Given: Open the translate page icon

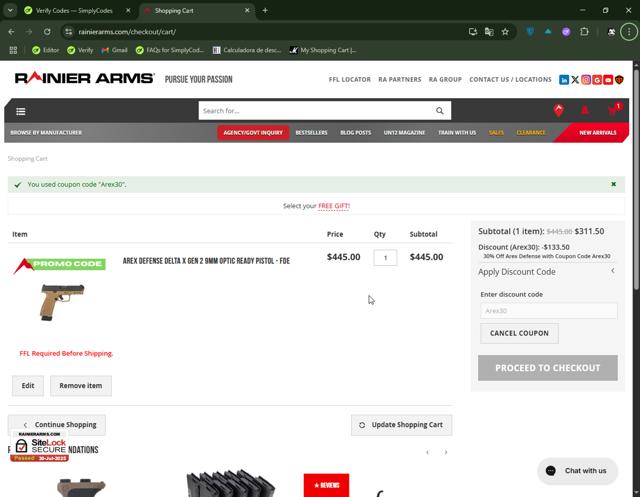Looking at the screenshot, I should [x=489, y=32].
